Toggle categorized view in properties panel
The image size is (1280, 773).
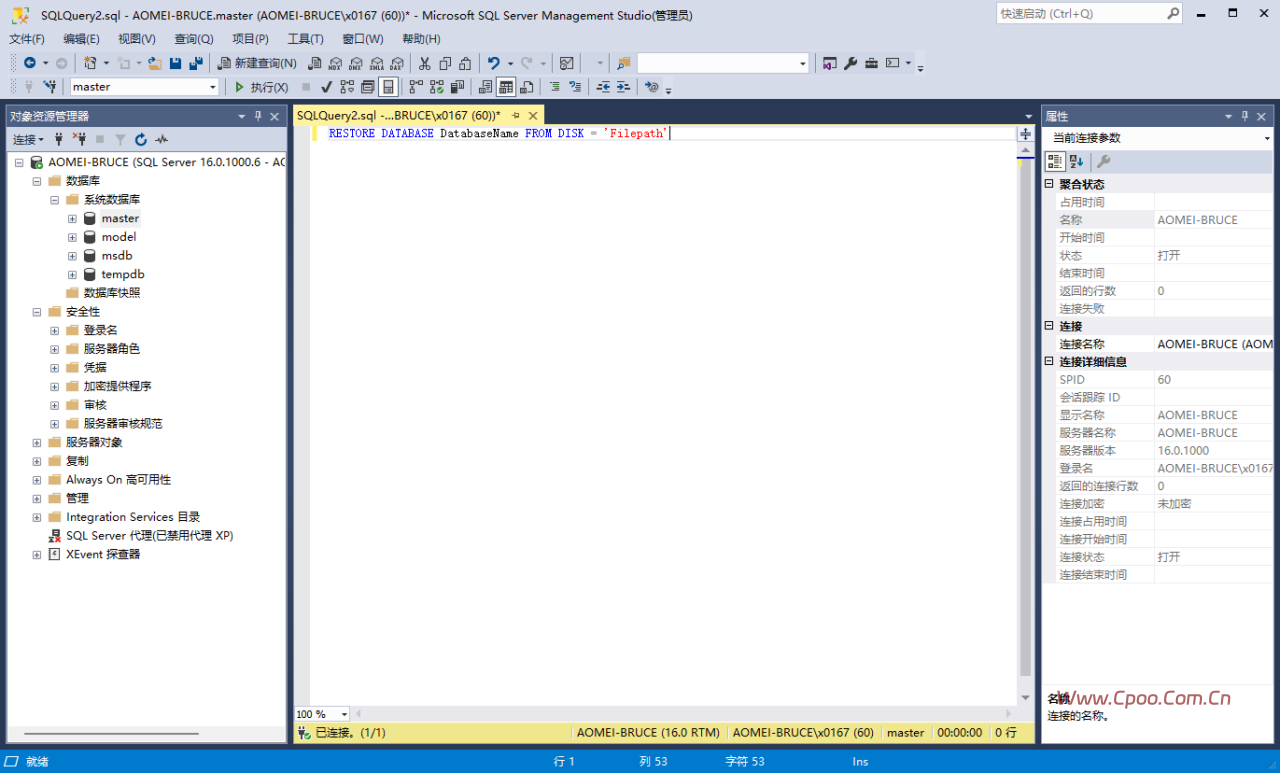pos(1055,162)
